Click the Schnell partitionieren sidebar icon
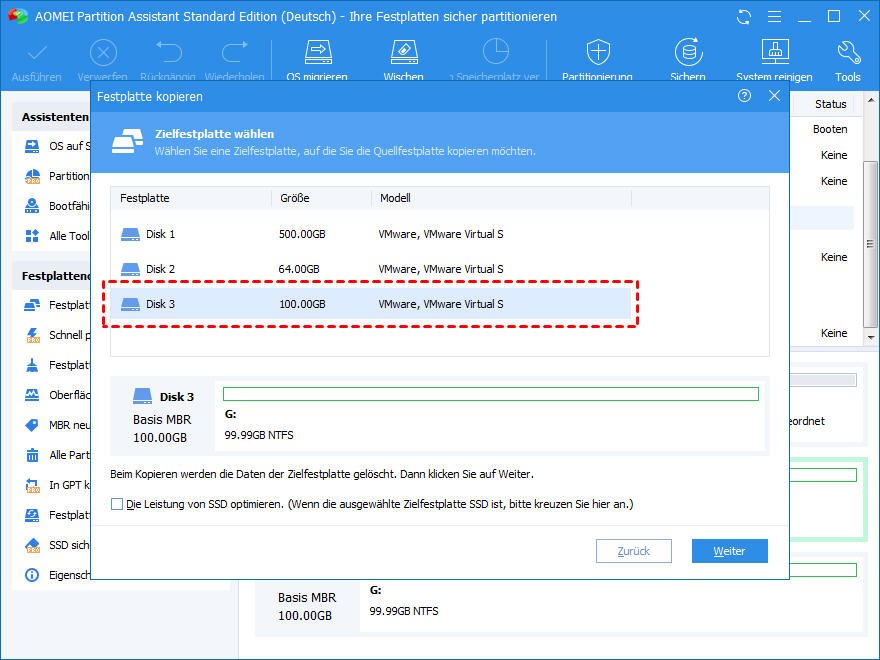The image size is (880, 660). (x=33, y=335)
